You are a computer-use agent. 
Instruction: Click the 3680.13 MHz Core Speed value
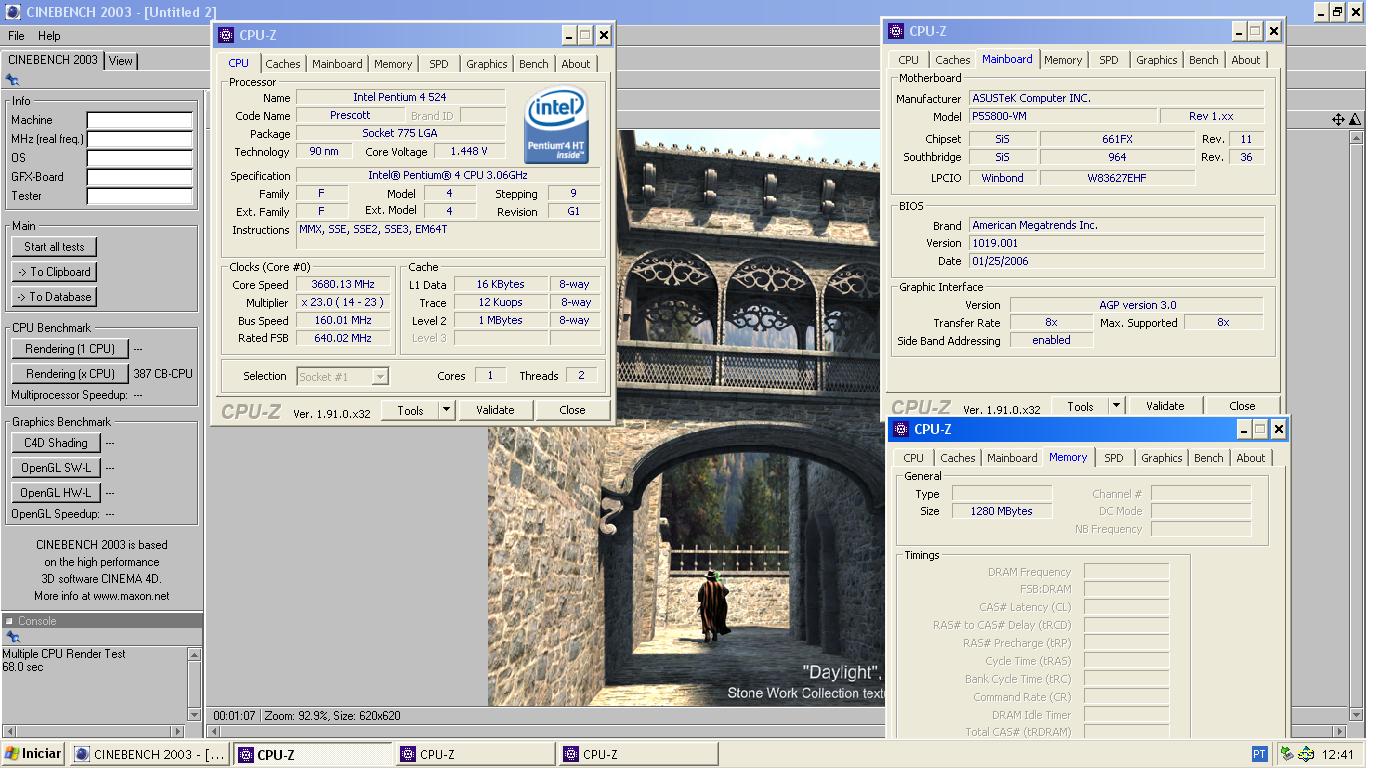tap(343, 285)
